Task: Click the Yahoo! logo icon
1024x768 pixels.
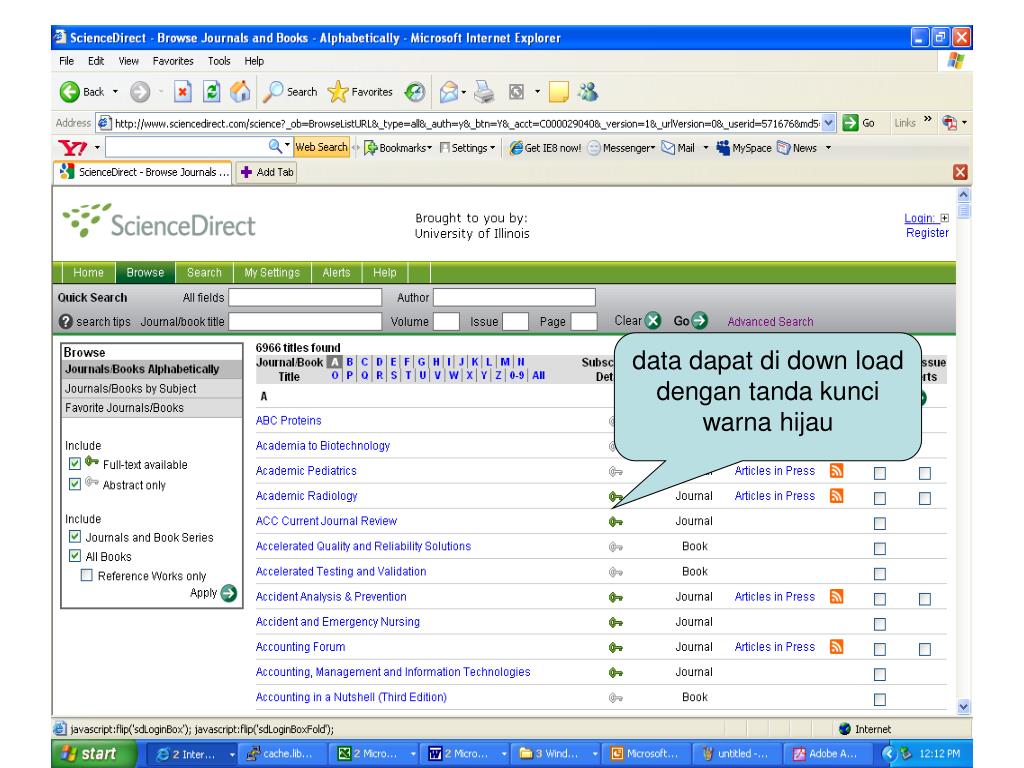Action: coord(72,148)
